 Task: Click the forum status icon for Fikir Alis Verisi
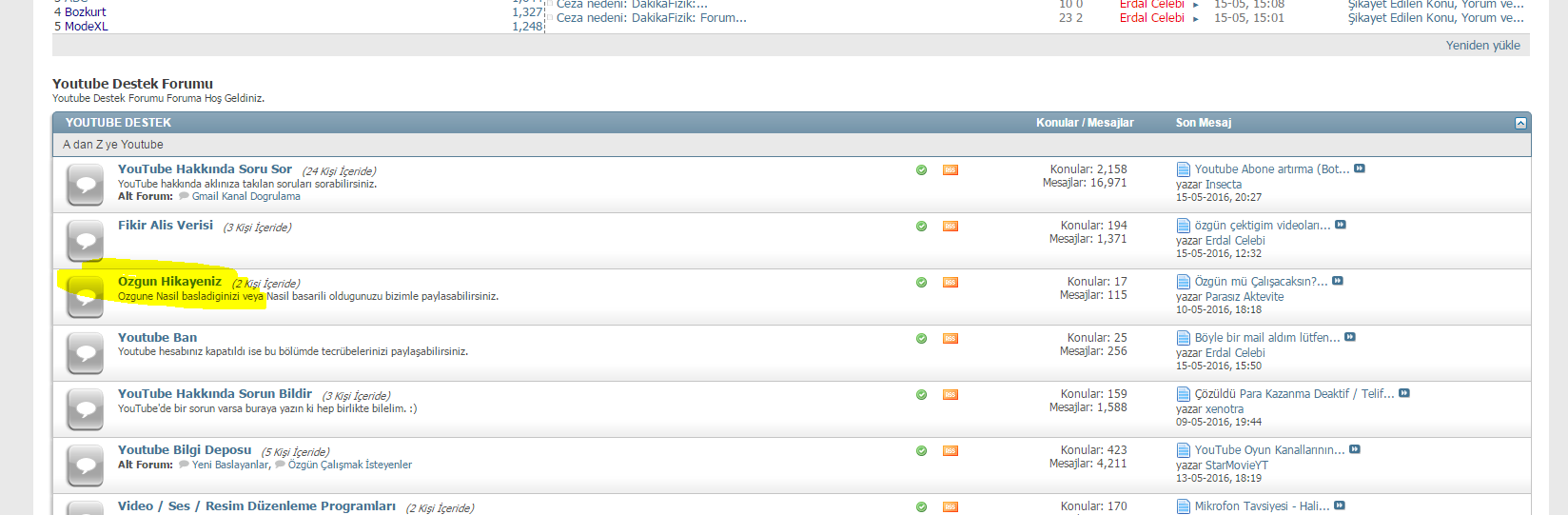(x=86, y=241)
